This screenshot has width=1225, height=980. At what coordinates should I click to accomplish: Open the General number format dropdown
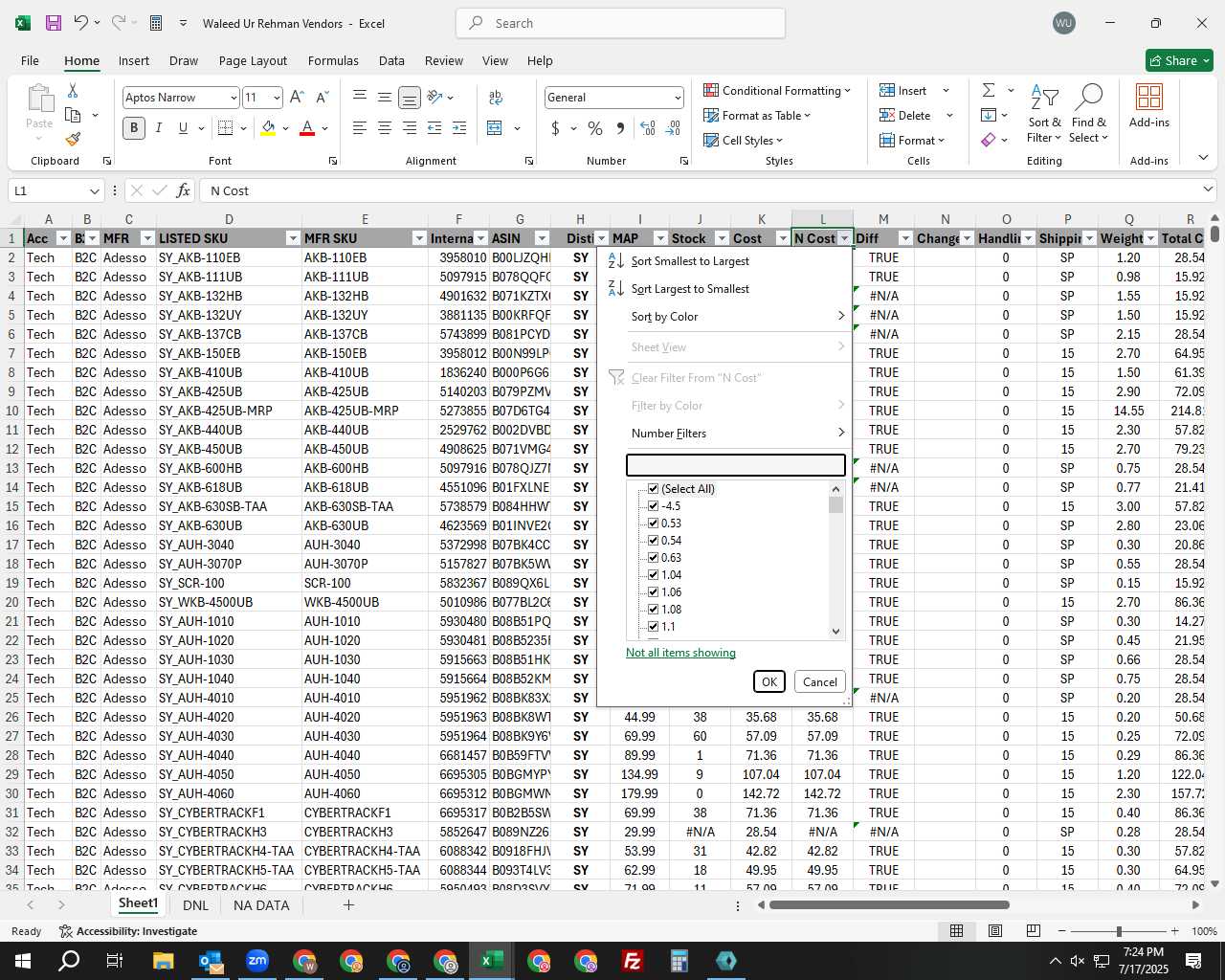[x=678, y=98]
